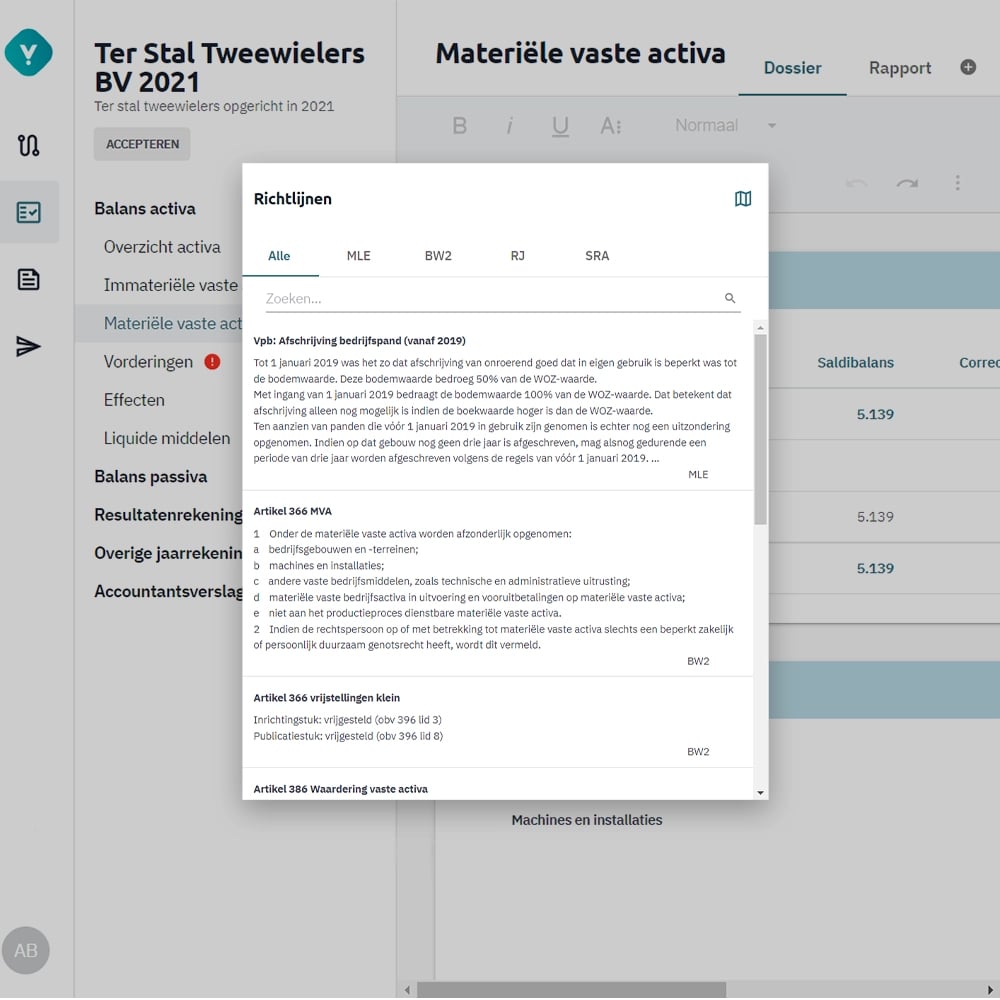Click the redo arrow icon

pyautogui.click(x=908, y=184)
